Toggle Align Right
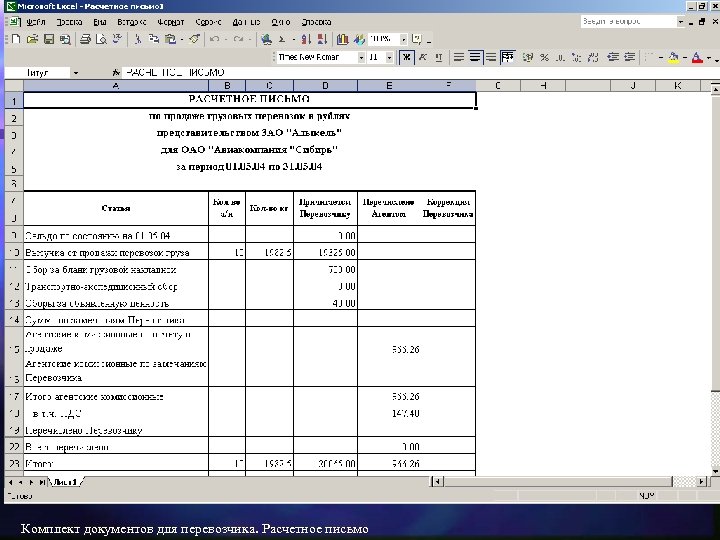This screenshot has height=540, width=720. pyautogui.click(x=491, y=57)
